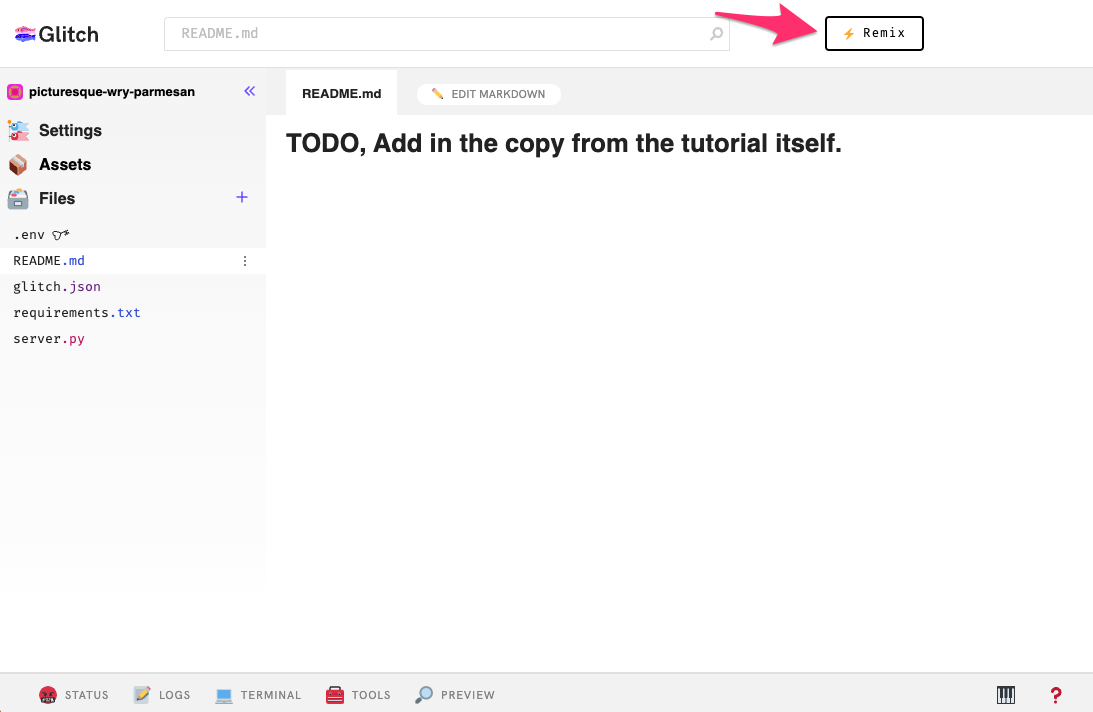Image resolution: width=1093 pixels, height=712 pixels.
Task: Open the Status panel
Action: pos(73,694)
